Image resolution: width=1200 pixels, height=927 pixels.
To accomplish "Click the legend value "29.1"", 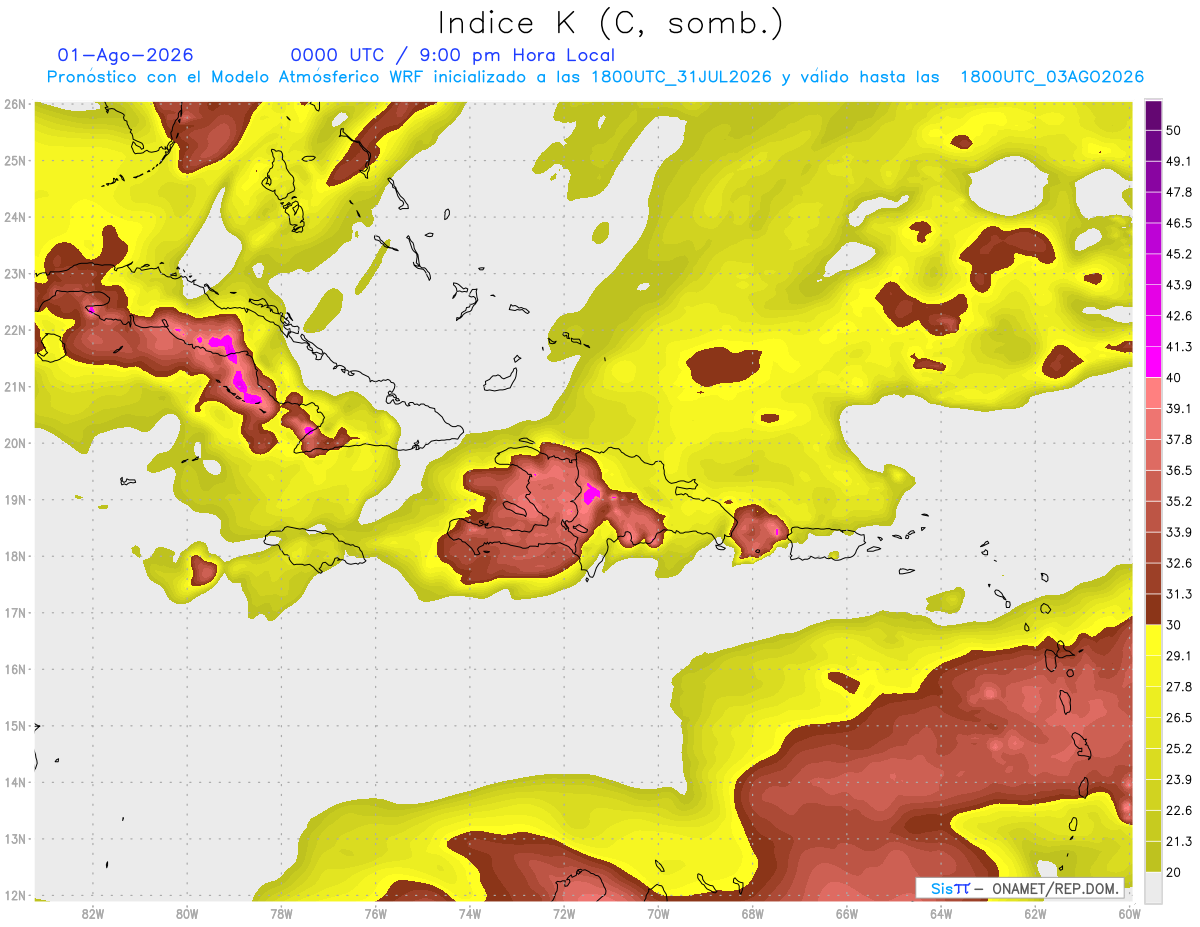I will point(1178,655).
